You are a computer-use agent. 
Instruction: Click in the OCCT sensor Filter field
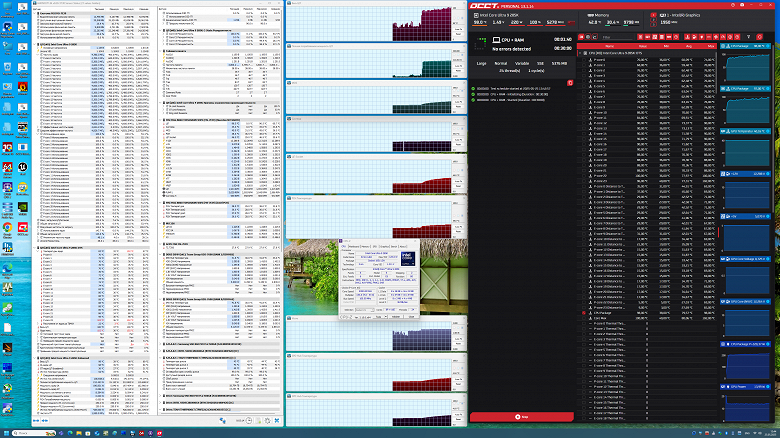point(617,37)
